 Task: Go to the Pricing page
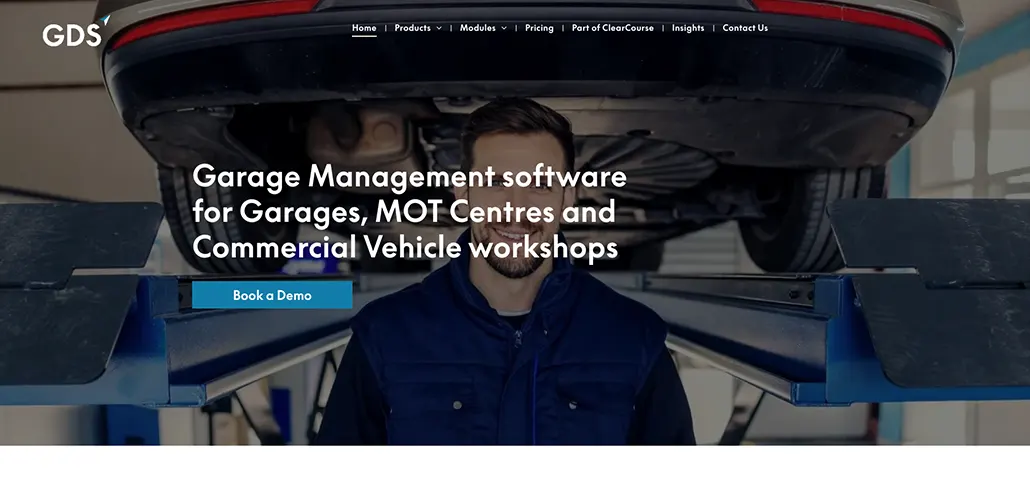(x=539, y=28)
